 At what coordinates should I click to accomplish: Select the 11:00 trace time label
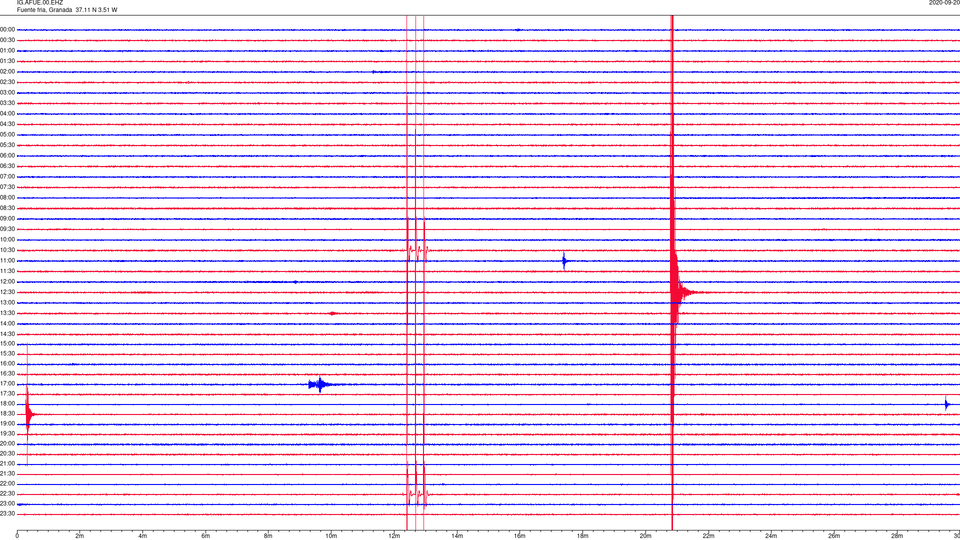[x=7, y=261]
